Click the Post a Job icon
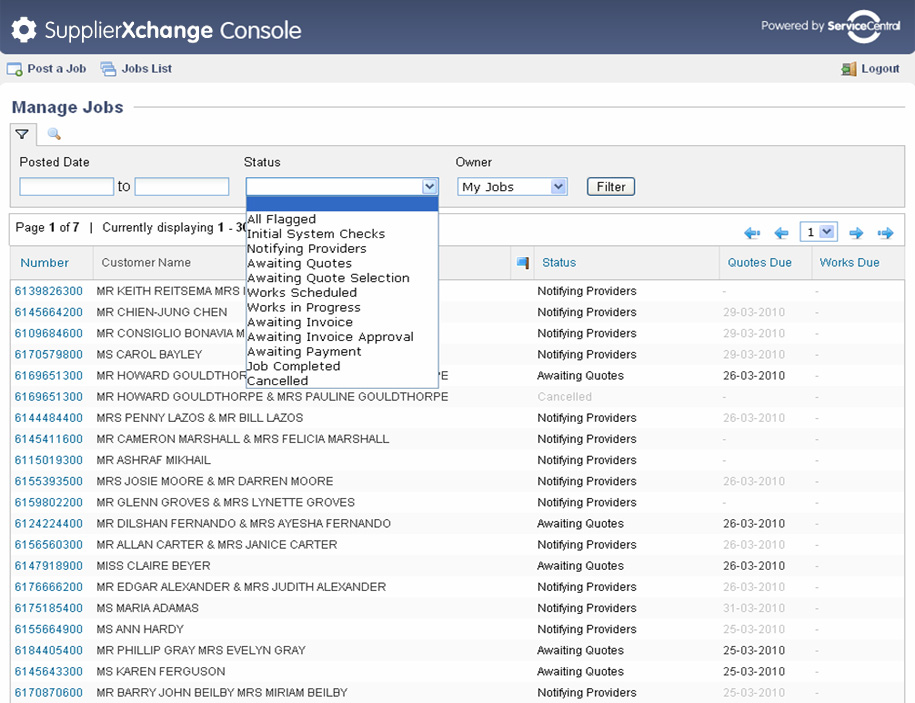Viewport: 915px width, 703px height. click(x=15, y=69)
